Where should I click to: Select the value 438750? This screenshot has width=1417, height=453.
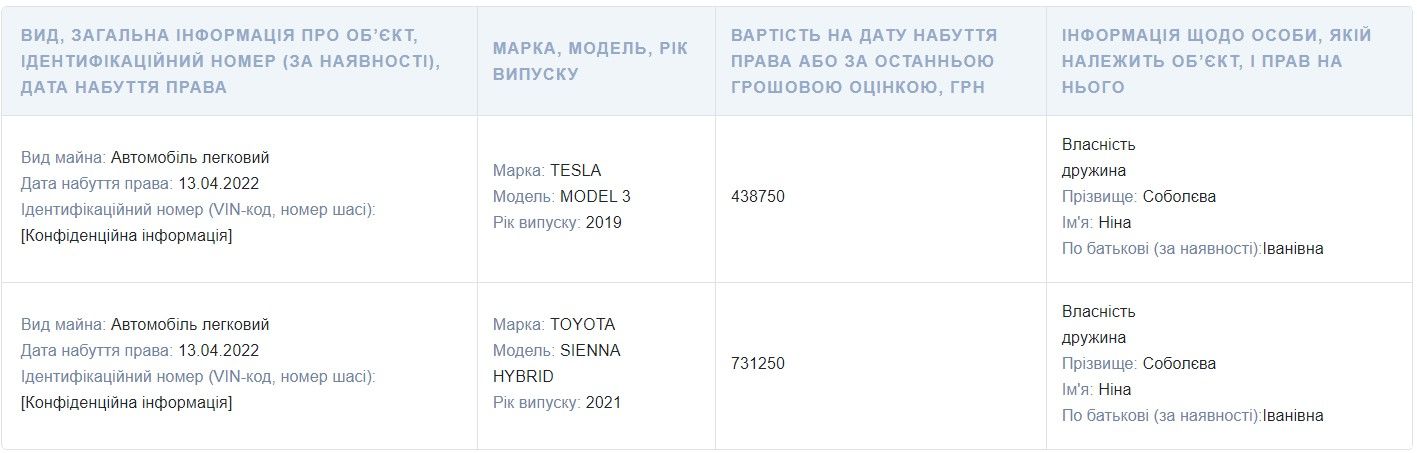[x=758, y=196]
